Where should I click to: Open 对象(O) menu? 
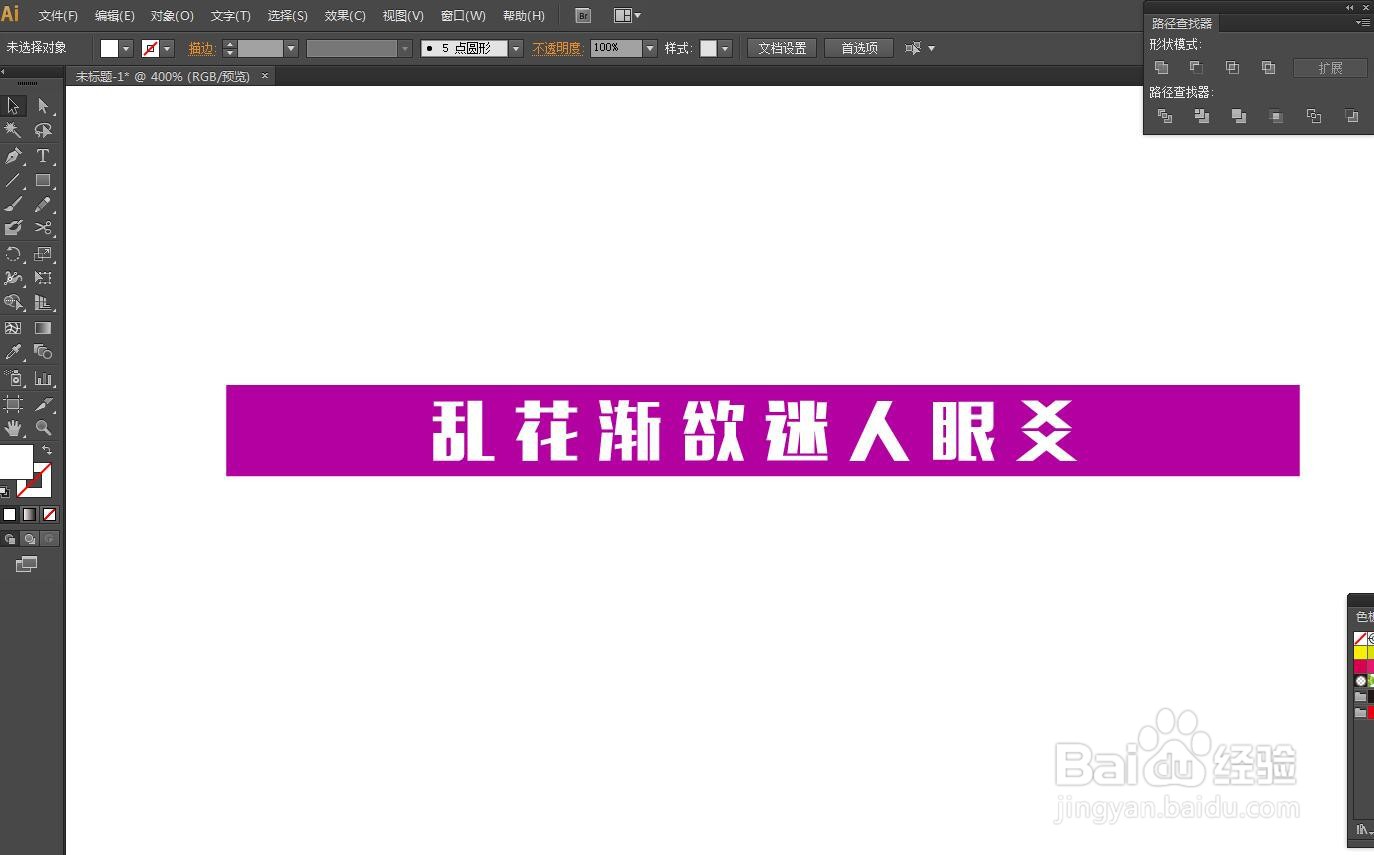pyautogui.click(x=172, y=16)
